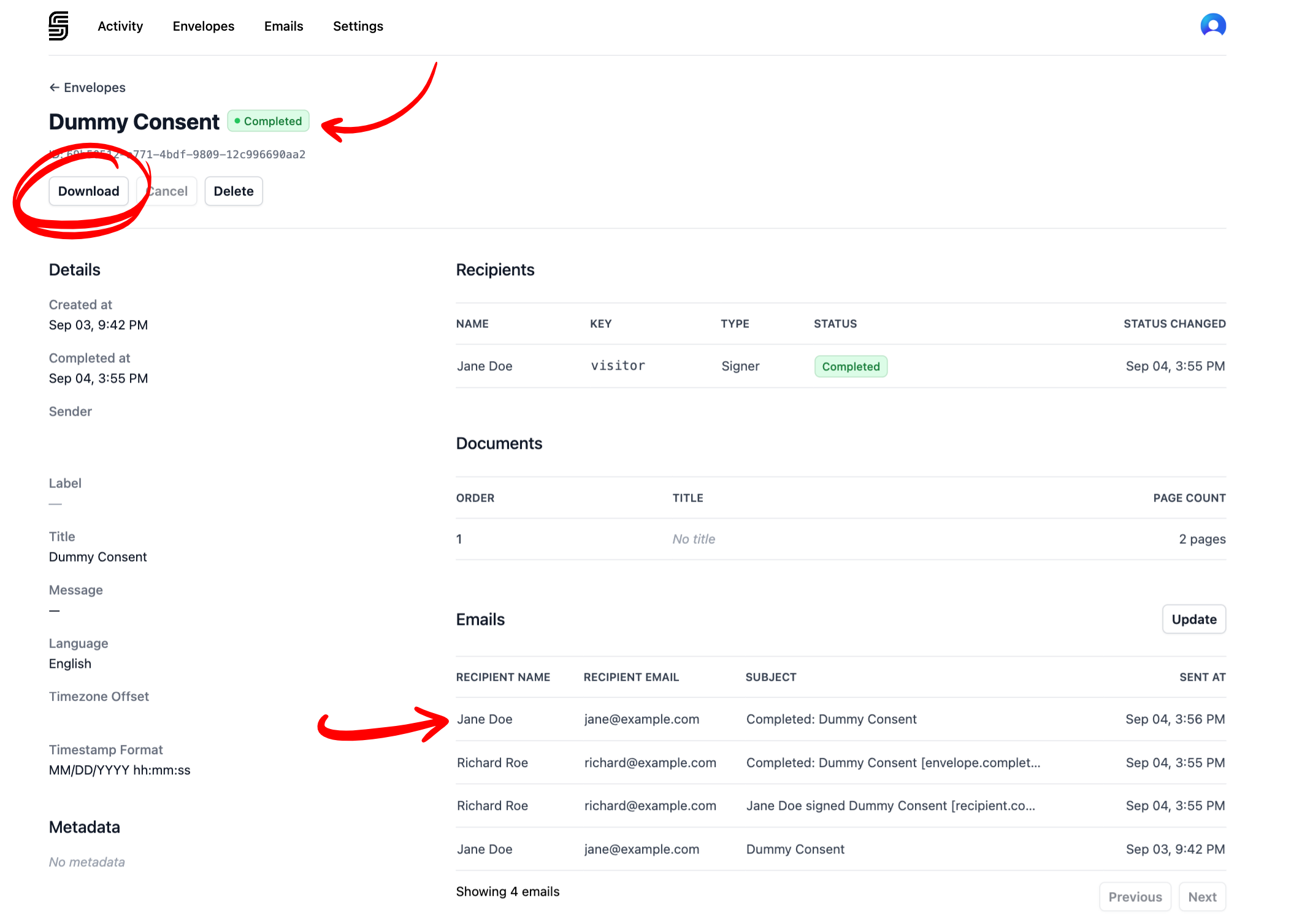Open Completed: Dummy Consent email to Jane
The width and height of the screenshot is (1294, 924).
tap(830, 719)
